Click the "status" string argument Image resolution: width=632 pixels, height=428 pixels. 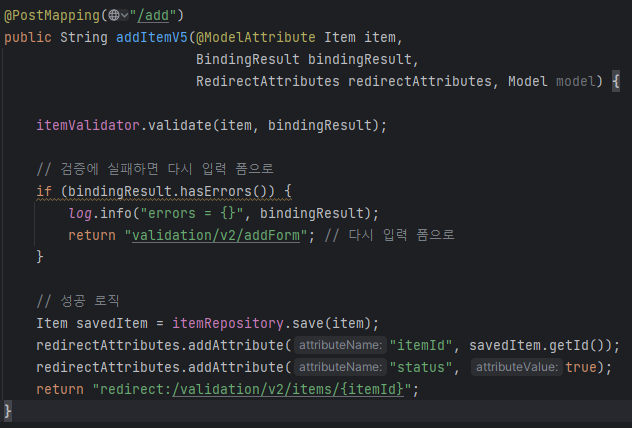point(421,367)
